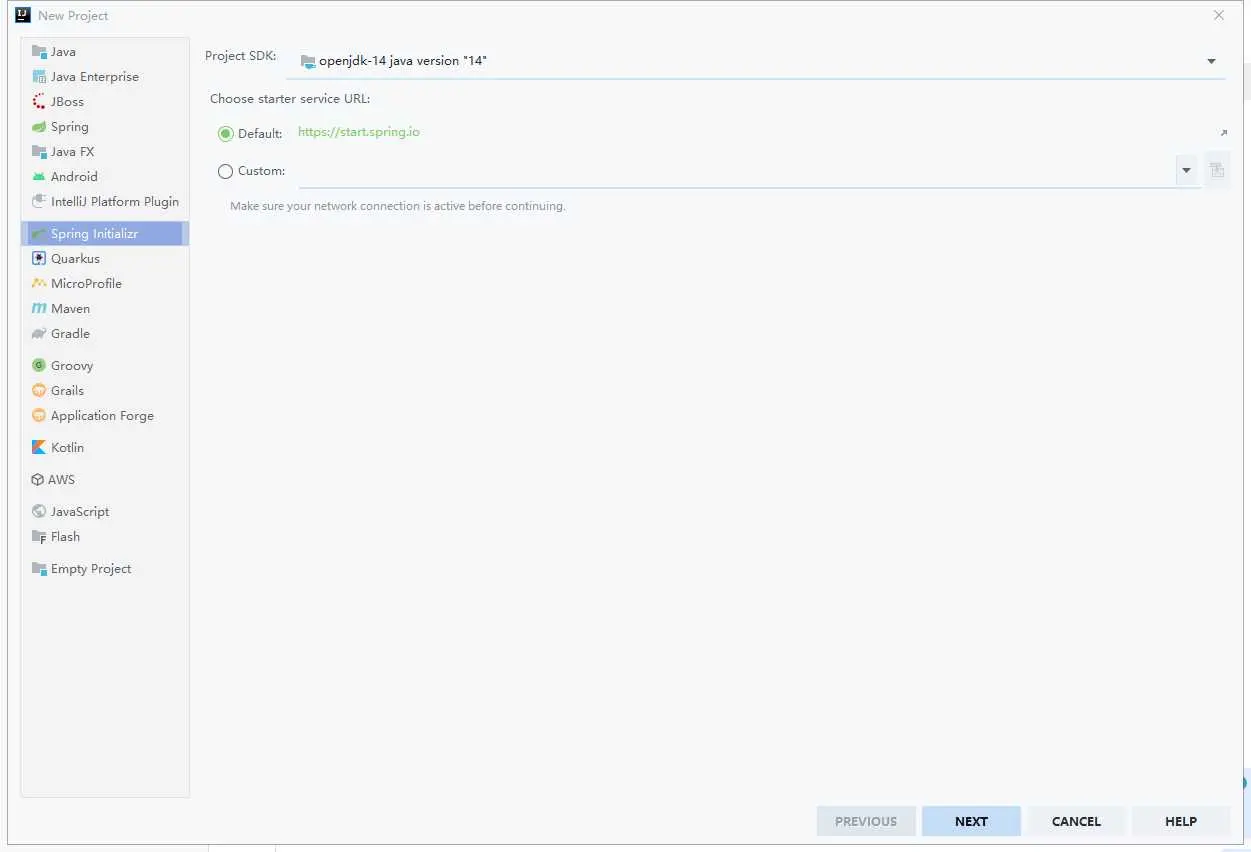Click the Grails orange icon
The width and height of the screenshot is (1251, 852).
[39, 391]
